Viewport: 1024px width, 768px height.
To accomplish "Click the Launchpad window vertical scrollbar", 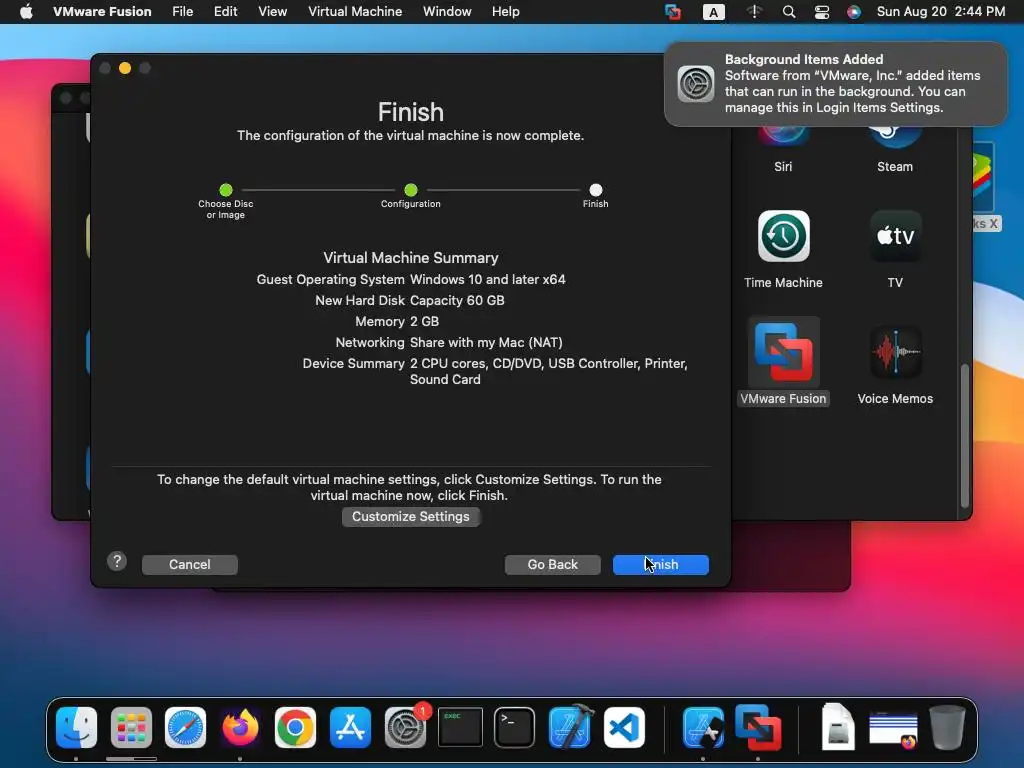I will pos(964,436).
